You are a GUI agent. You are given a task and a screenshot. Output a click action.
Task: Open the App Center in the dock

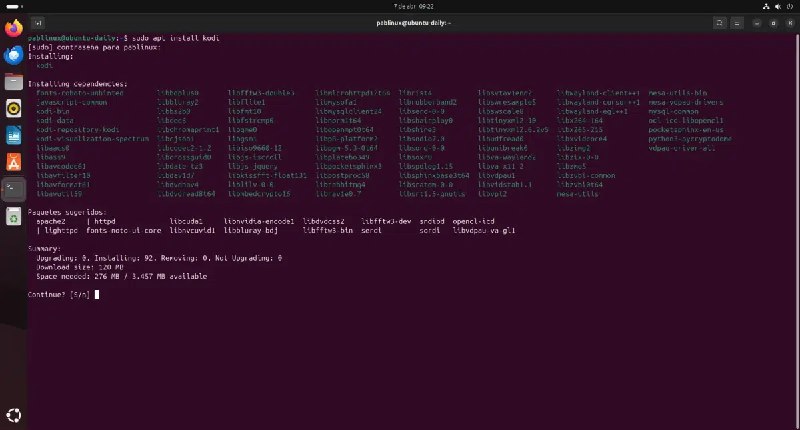14,163
